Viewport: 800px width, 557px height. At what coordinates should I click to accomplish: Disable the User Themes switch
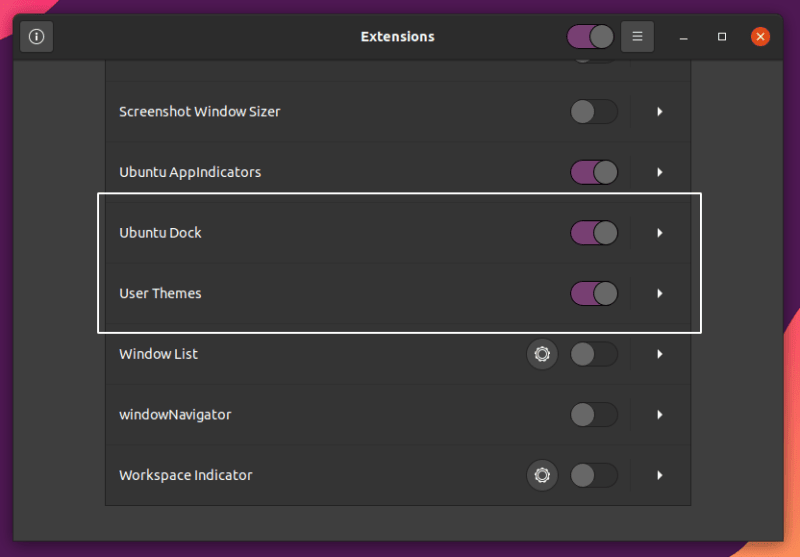click(594, 293)
